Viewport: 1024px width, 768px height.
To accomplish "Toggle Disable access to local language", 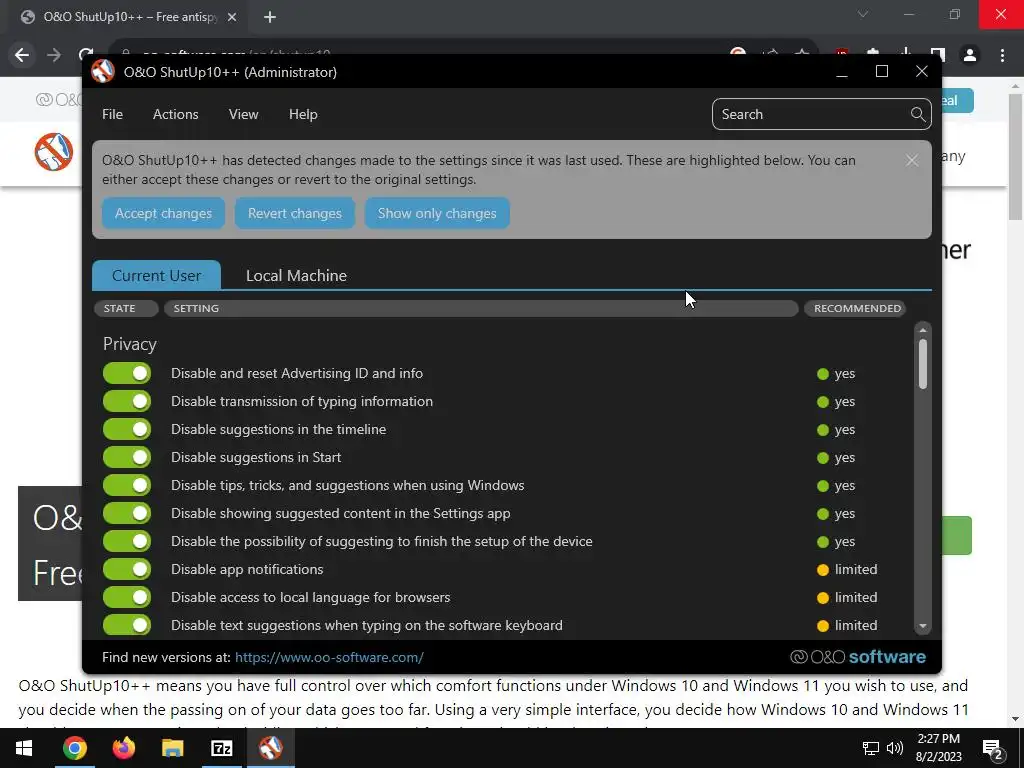I will point(127,598).
